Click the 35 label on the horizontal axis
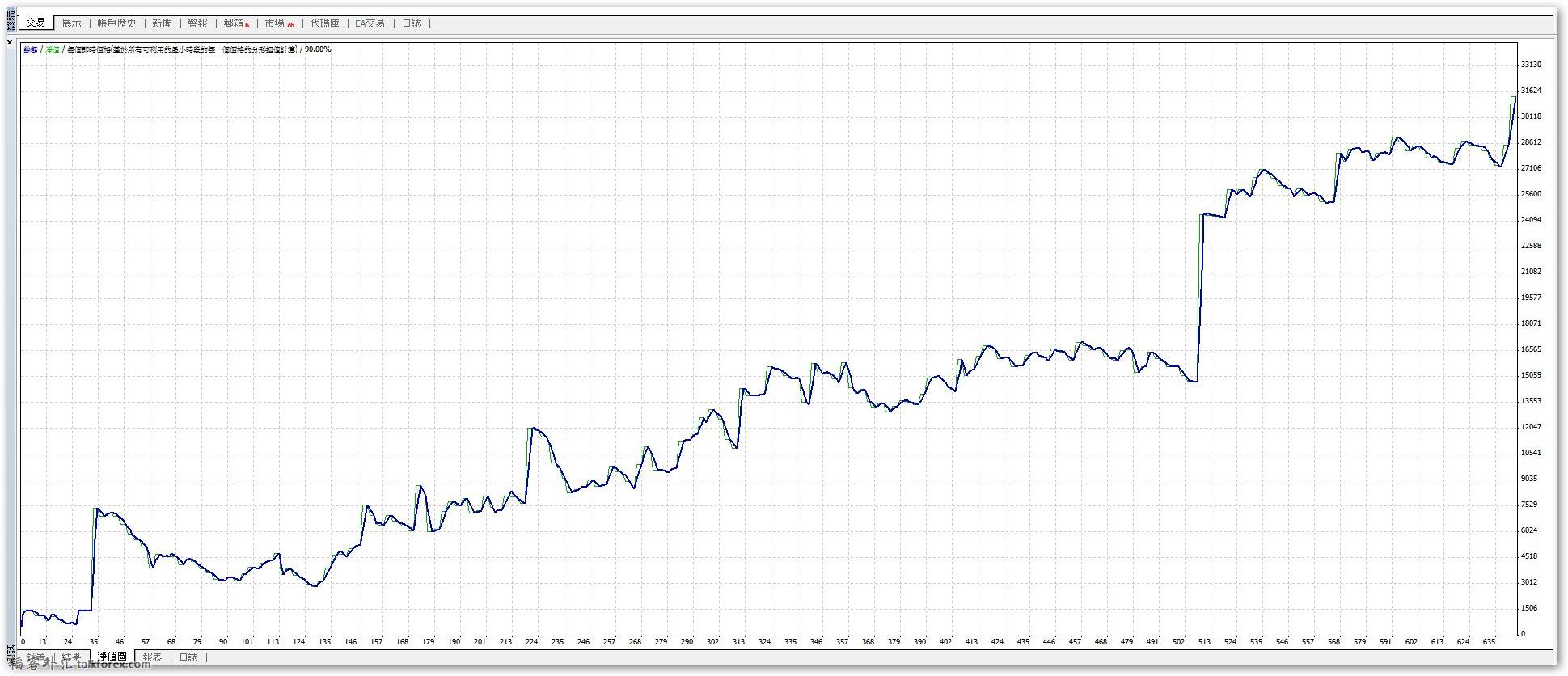The height and width of the screenshot is (676, 1568). coord(94,642)
